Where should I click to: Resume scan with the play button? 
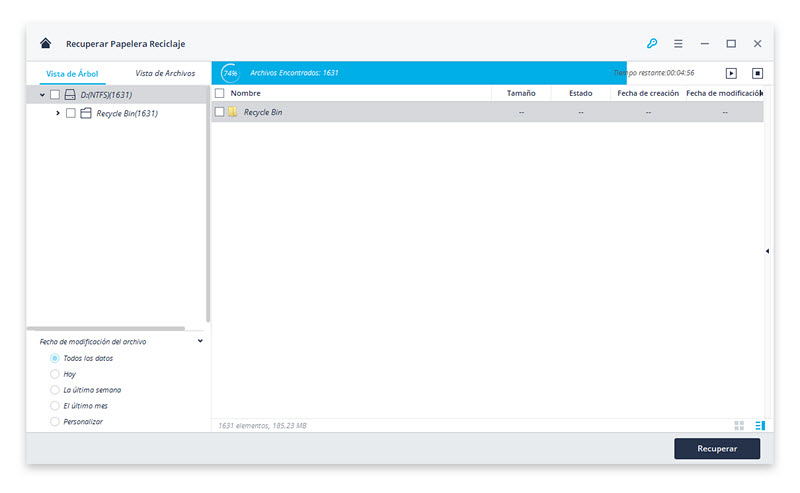[x=731, y=73]
